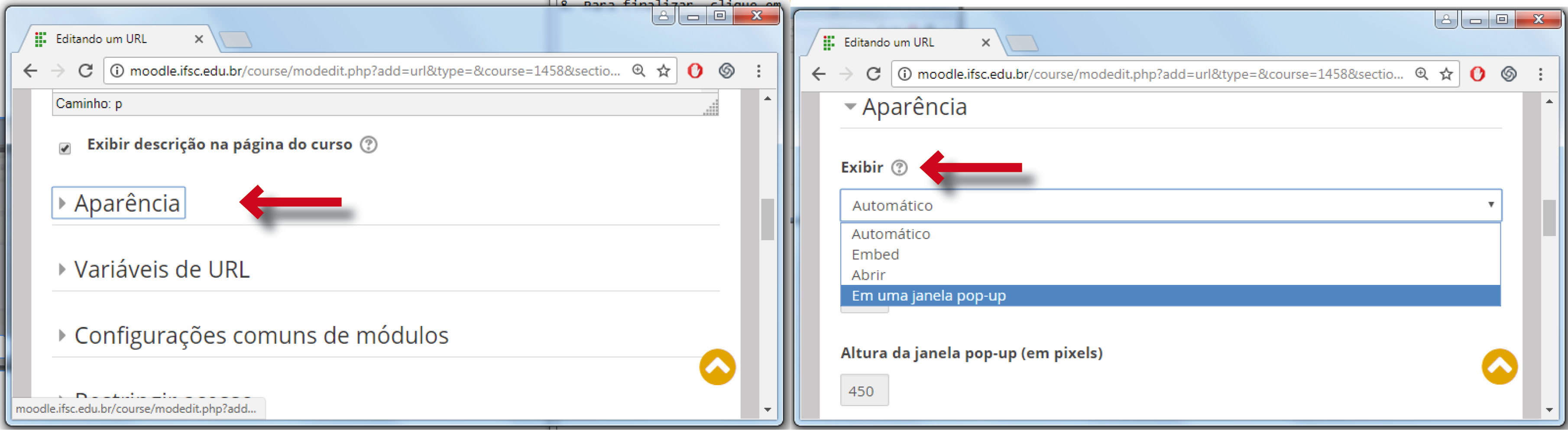Uncheck Exibir descrição na página do curso
Image resolution: width=1568 pixels, height=430 pixels.
pyautogui.click(x=65, y=149)
